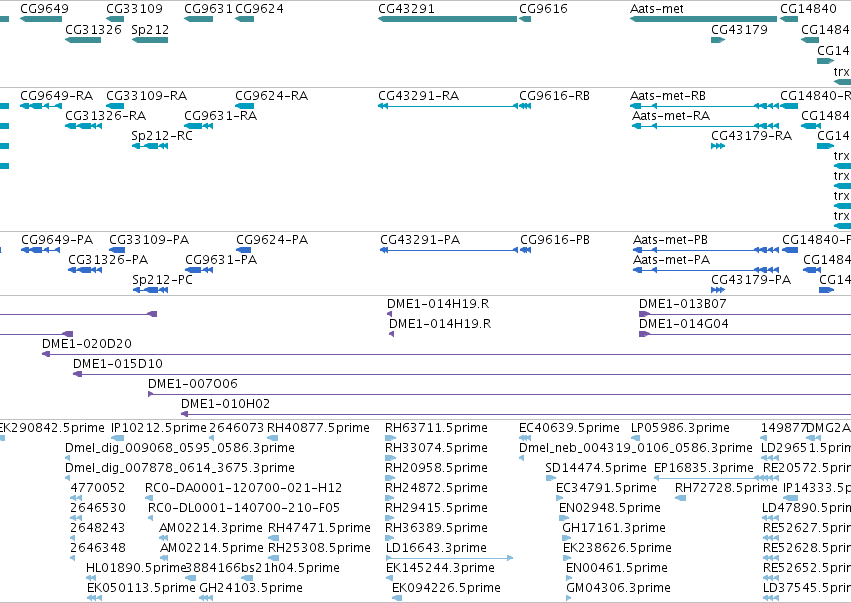The image size is (851, 603).
Task: Click the Aats-met-RA transcript label
Action: coord(671,116)
